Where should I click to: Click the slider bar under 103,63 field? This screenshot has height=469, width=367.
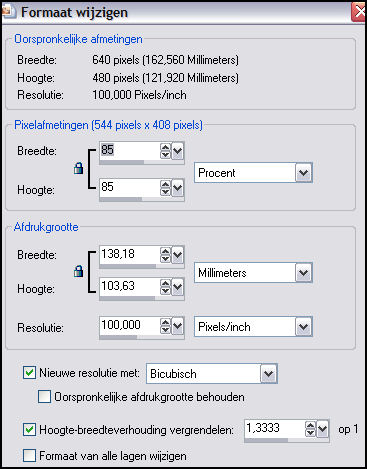142,298
